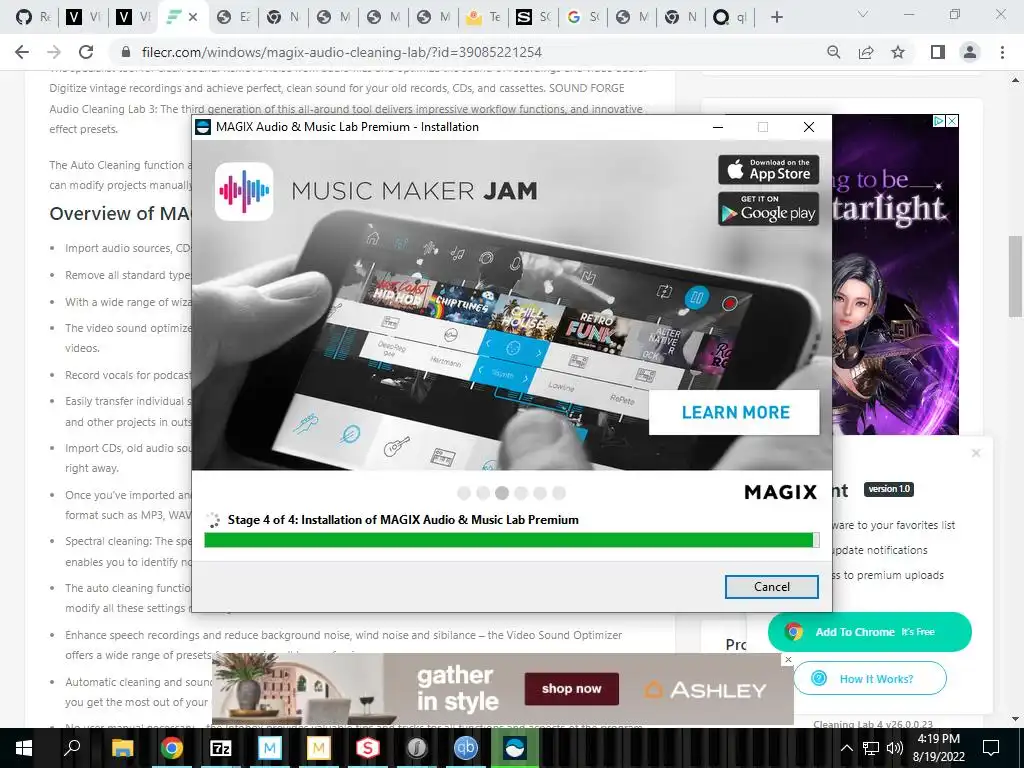Open the App Store download badge
Screen dimensions: 1024x768
(768, 170)
